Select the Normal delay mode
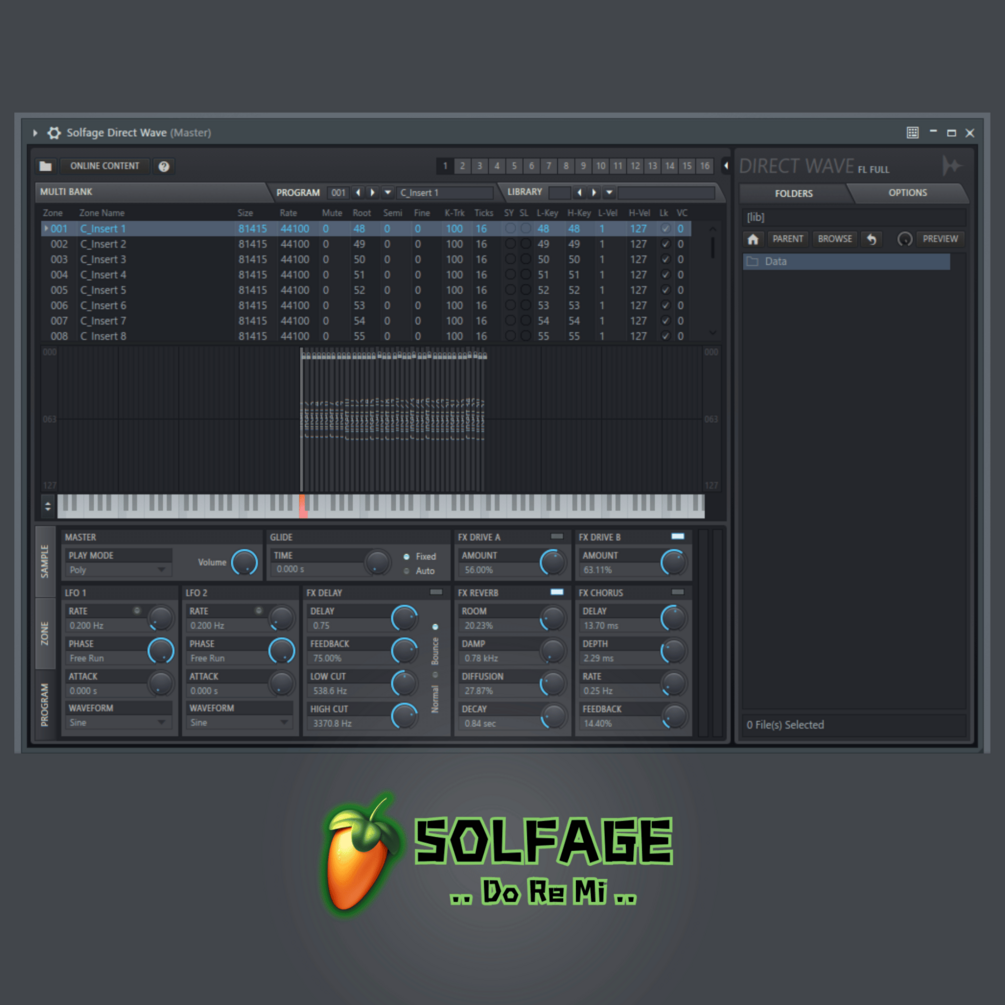1005x1005 pixels. point(435,694)
